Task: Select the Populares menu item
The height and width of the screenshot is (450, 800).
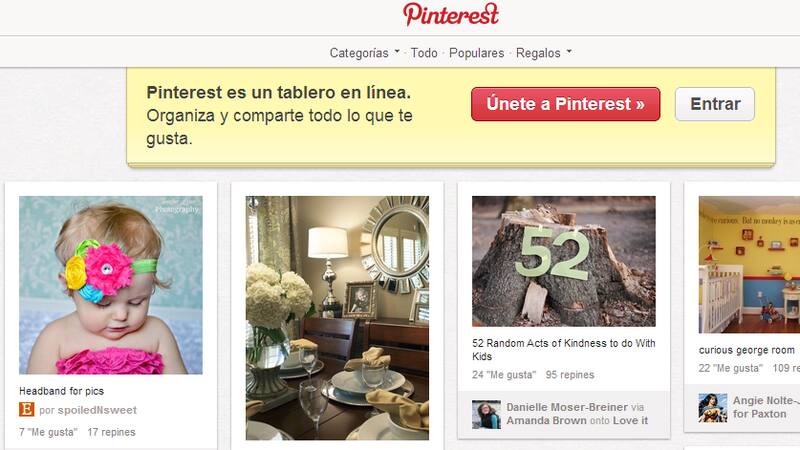Action: click(477, 53)
